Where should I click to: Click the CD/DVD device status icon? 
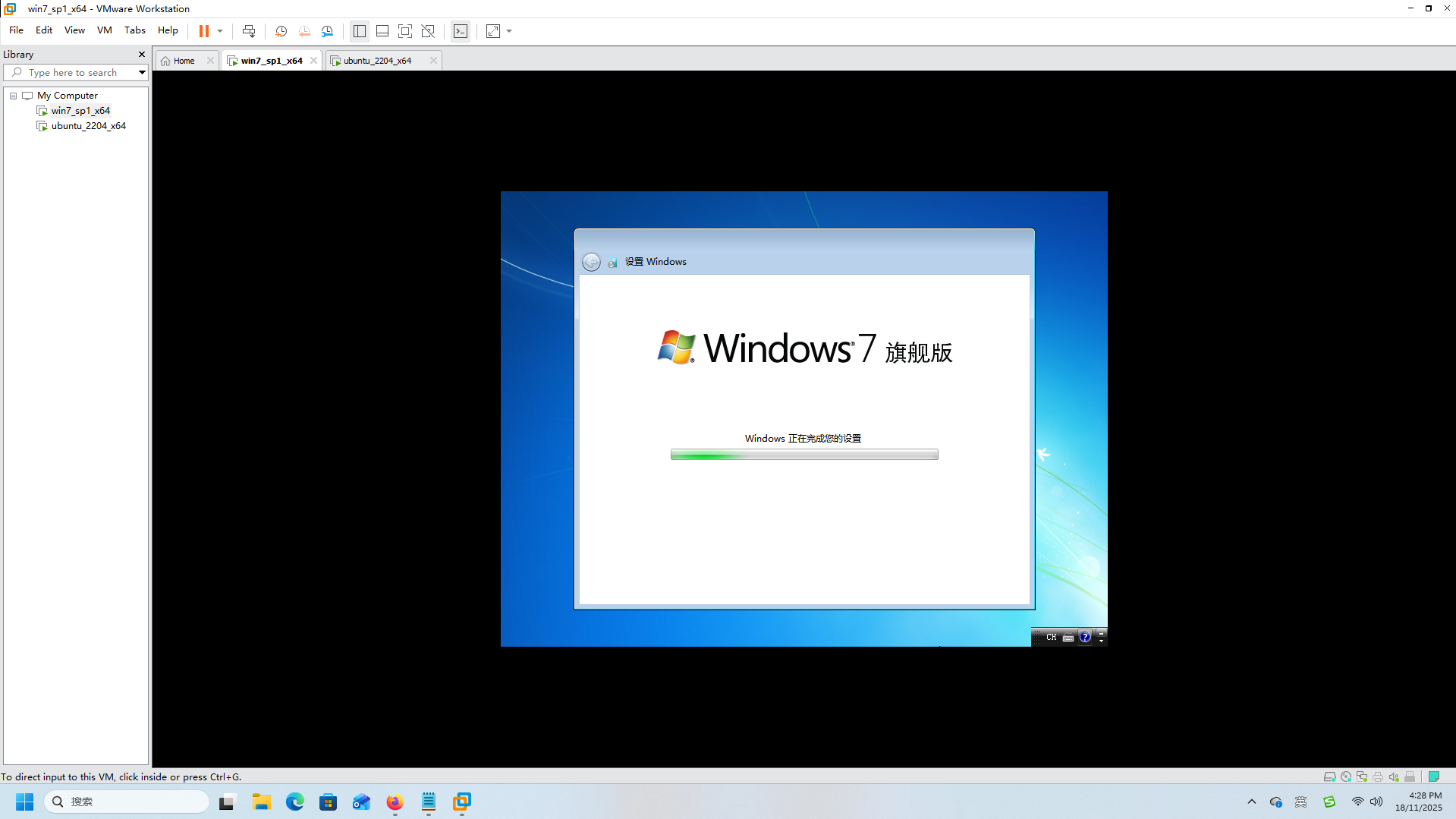[x=1345, y=776]
